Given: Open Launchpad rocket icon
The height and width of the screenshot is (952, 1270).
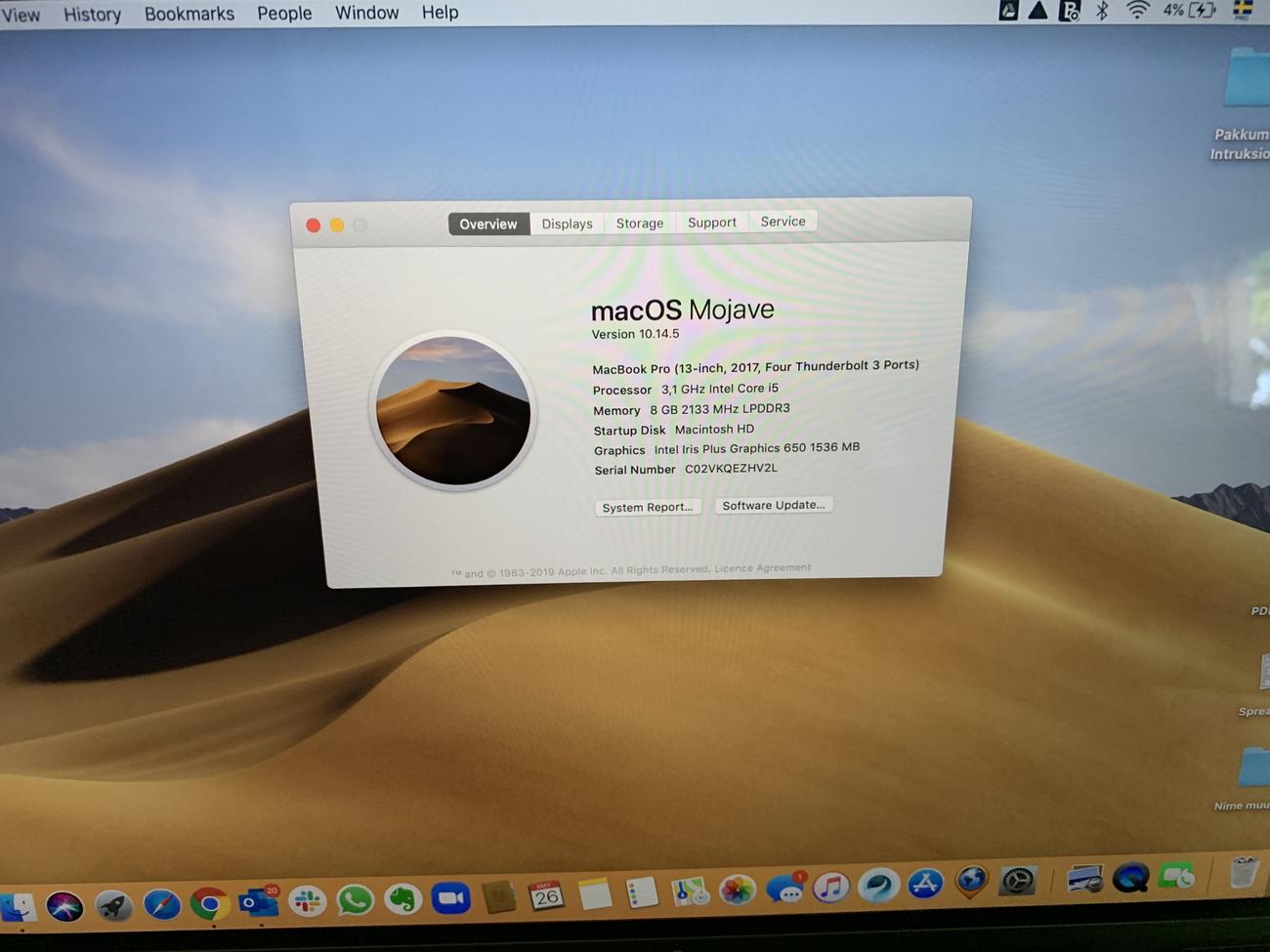Looking at the screenshot, I should point(113,906).
